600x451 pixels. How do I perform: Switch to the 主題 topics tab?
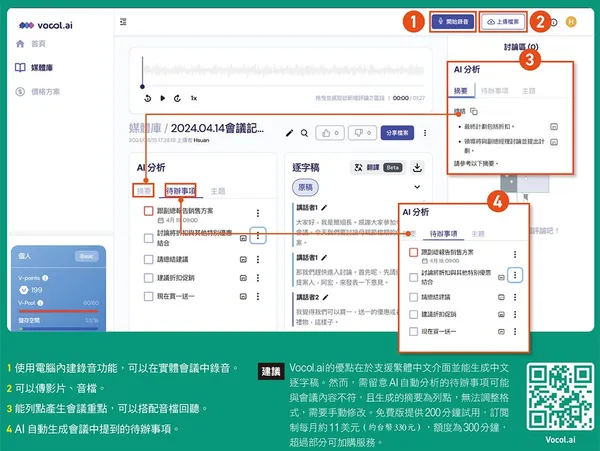pos(218,191)
